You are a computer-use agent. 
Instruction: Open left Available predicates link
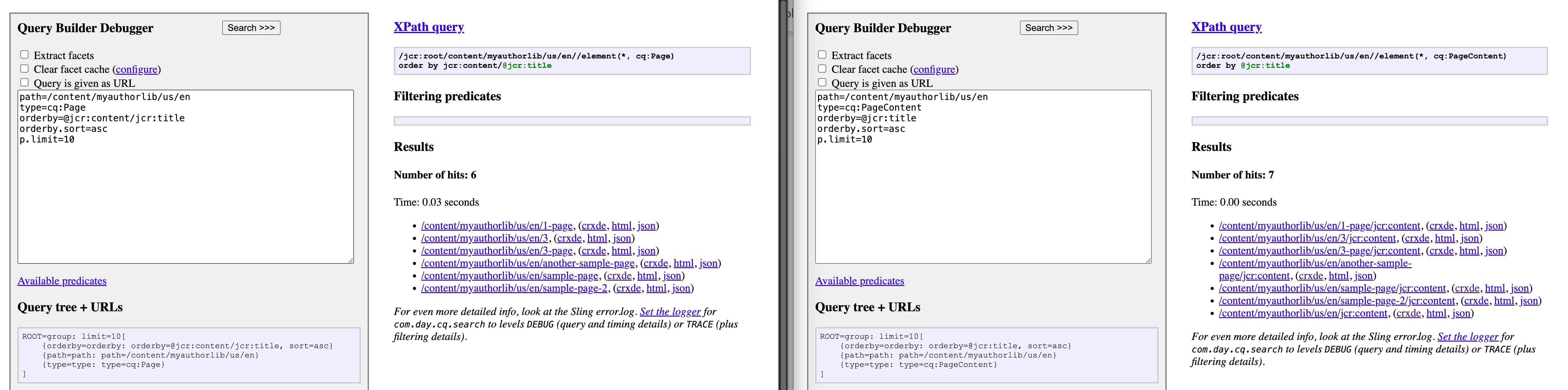(62, 281)
